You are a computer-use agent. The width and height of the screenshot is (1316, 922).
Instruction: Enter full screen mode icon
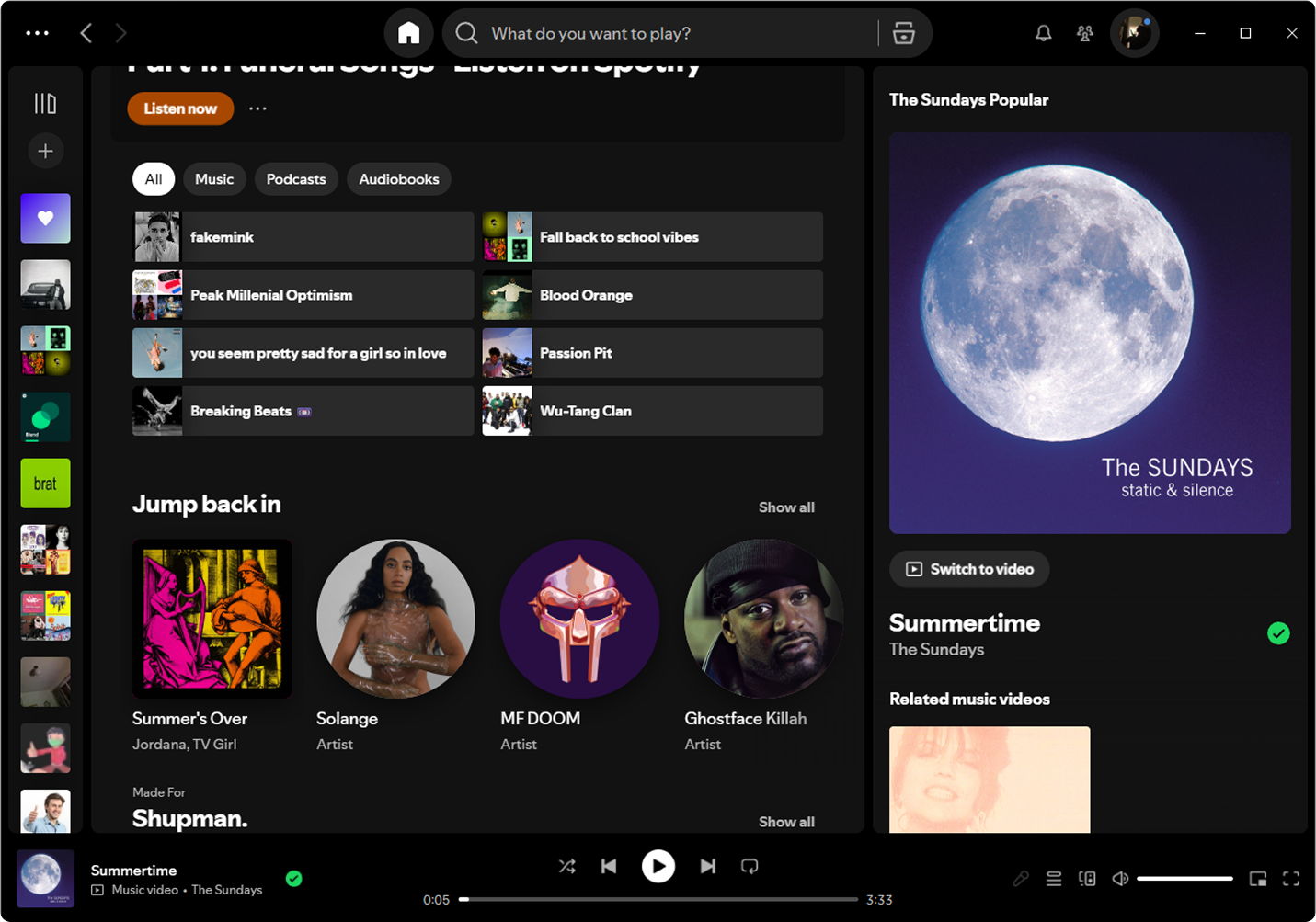coord(1291,879)
